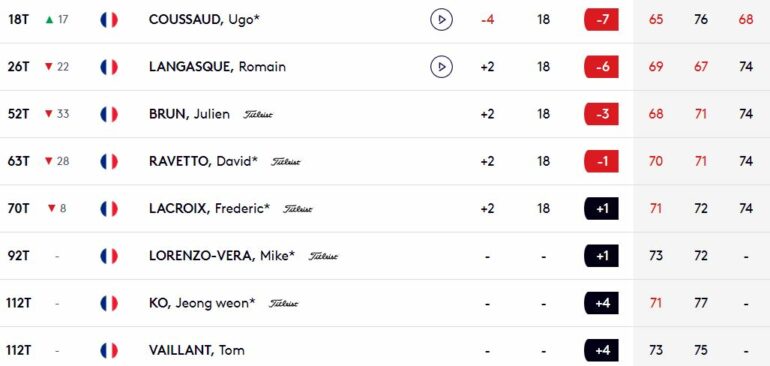Click the red down arrow beside 22
The height and width of the screenshot is (366, 770).
tap(49, 67)
